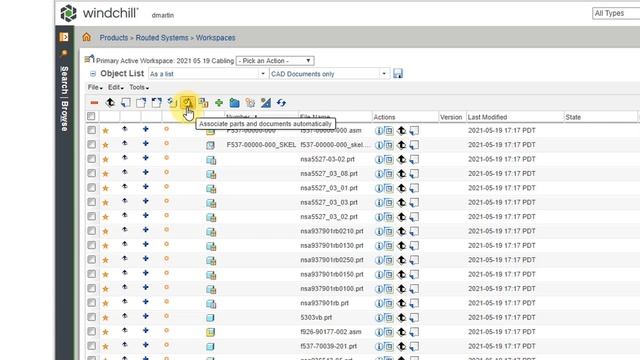The width and height of the screenshot is (640, 360).
Task: Click the green plus Add to Workspace icon
Action: (219, 103)
